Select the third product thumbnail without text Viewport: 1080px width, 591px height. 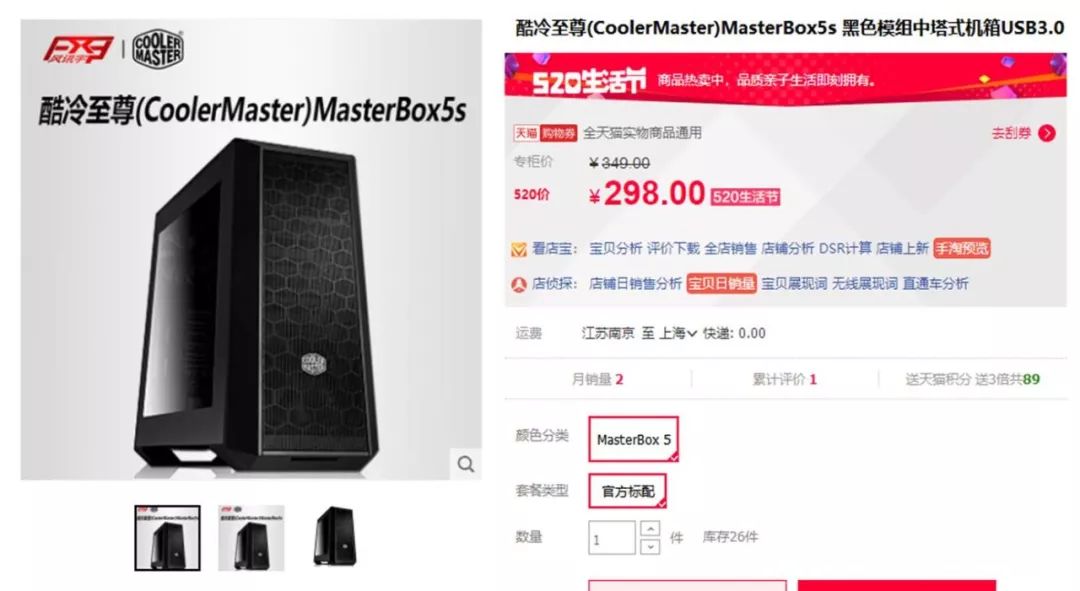coord(335,537)
